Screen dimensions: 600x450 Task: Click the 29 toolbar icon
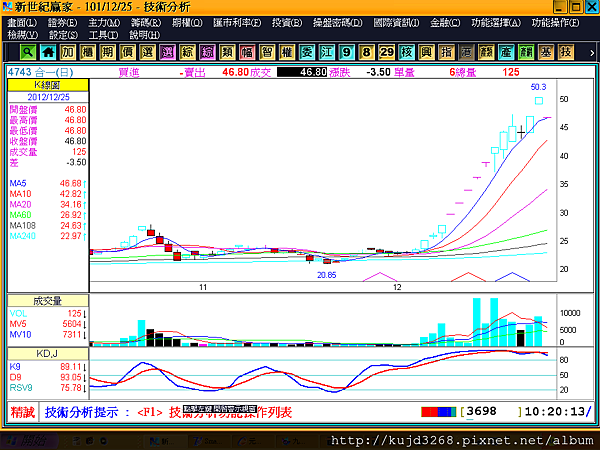point(386,52)
